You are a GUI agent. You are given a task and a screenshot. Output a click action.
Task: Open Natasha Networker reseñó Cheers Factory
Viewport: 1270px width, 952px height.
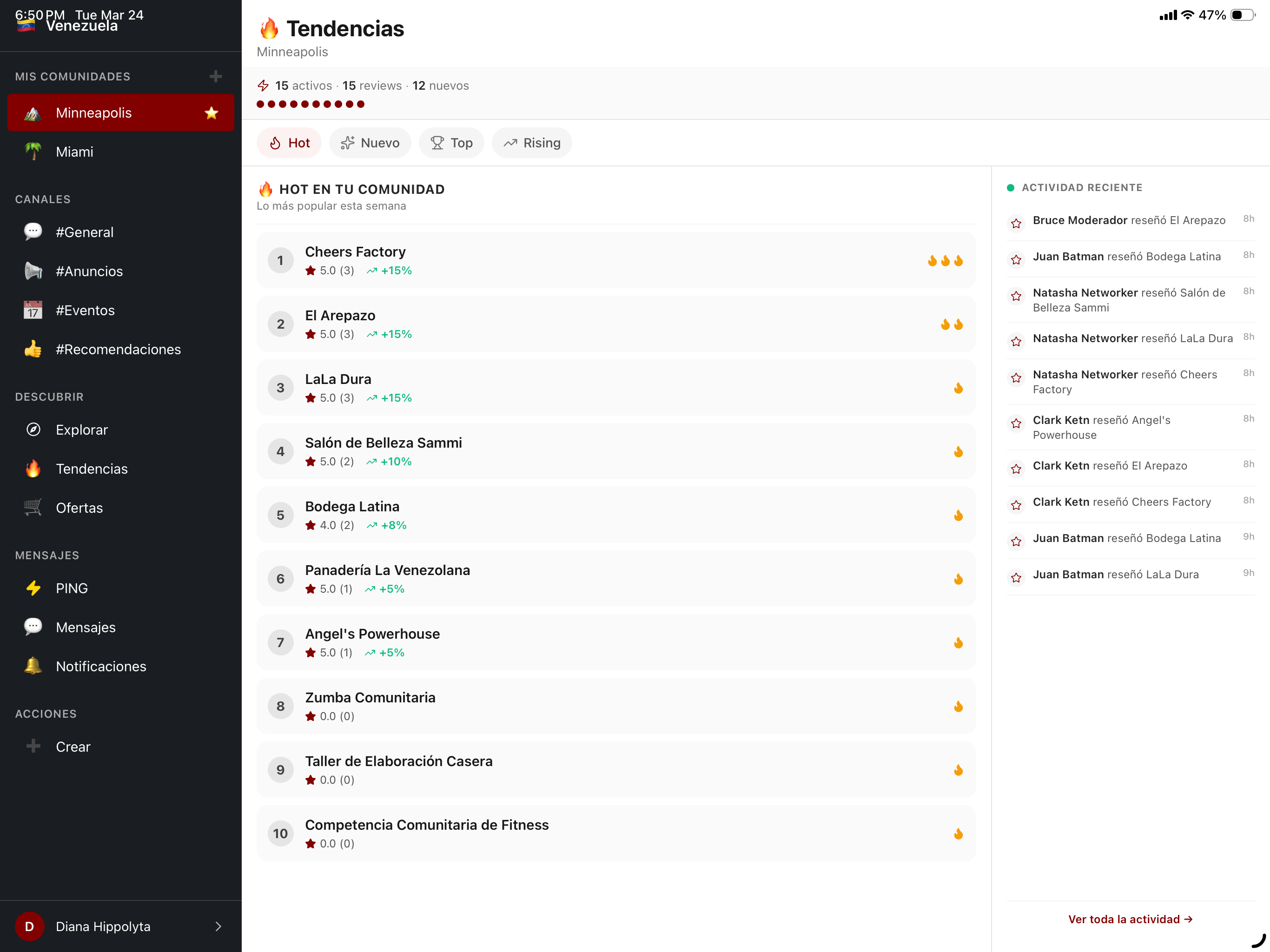pyautogui.click(x=1130, y=382)
